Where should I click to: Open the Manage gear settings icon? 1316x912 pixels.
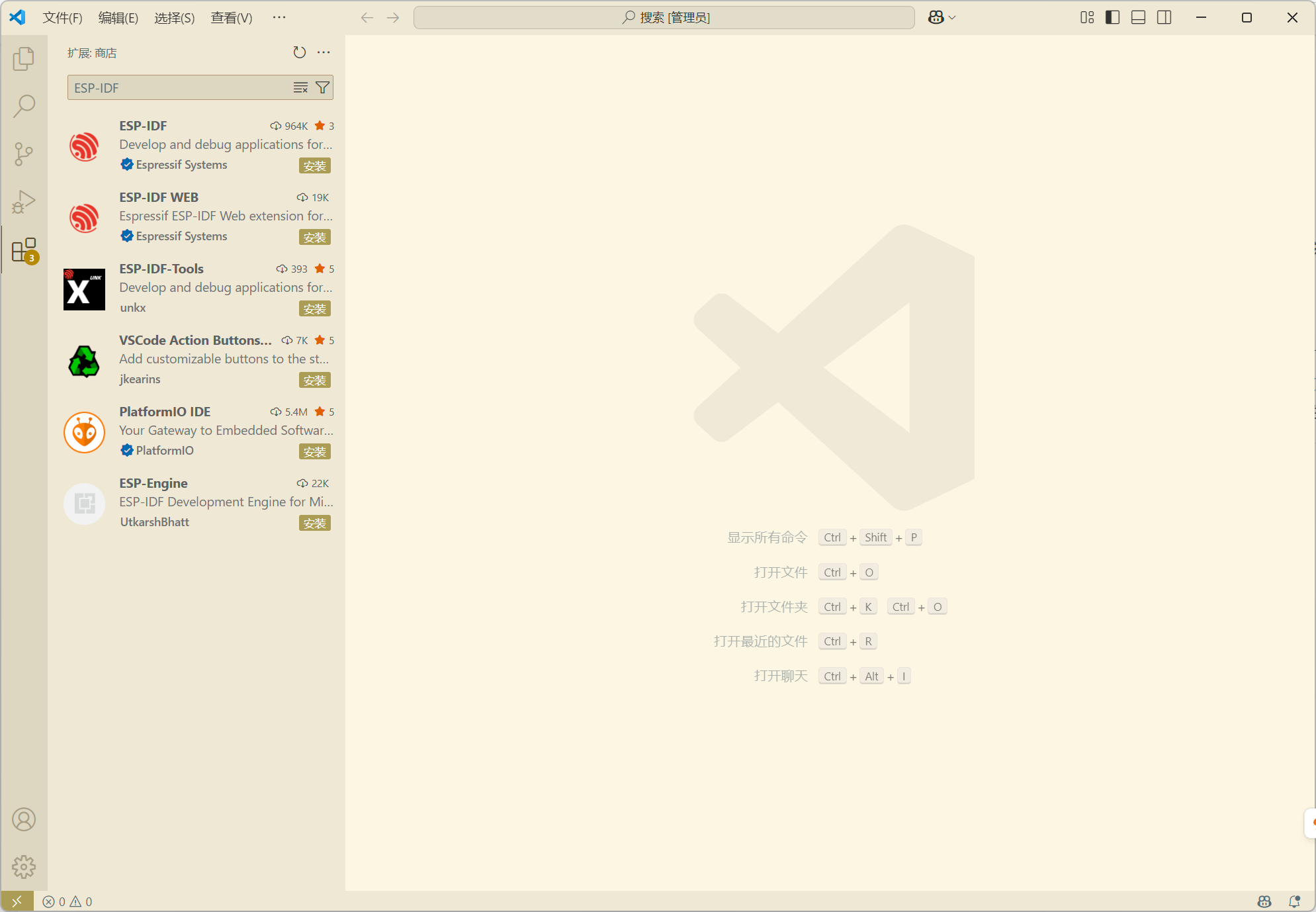pyautogui.click(x=24, y=866)
